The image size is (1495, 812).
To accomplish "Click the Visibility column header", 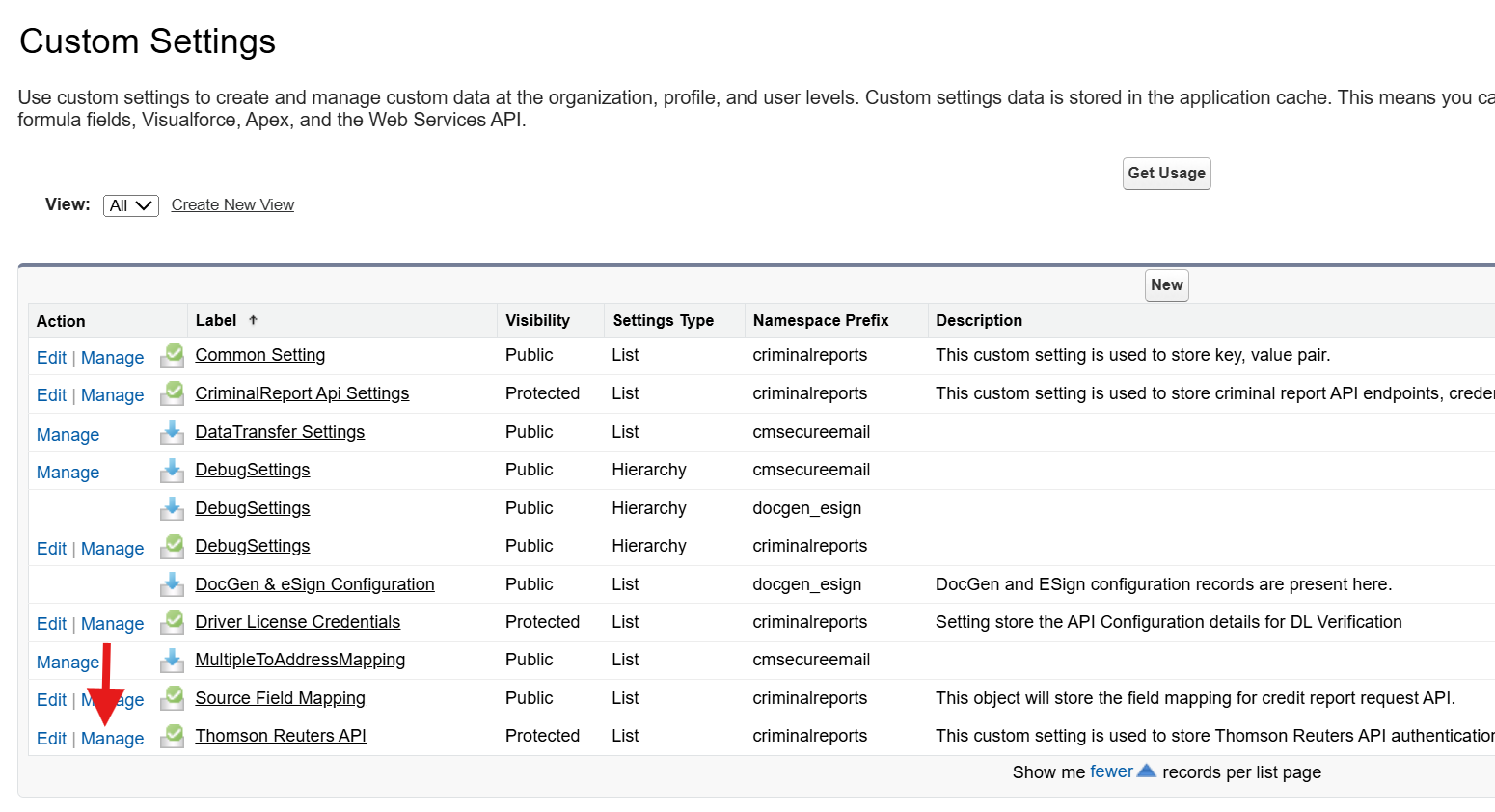I will (537, 320).
